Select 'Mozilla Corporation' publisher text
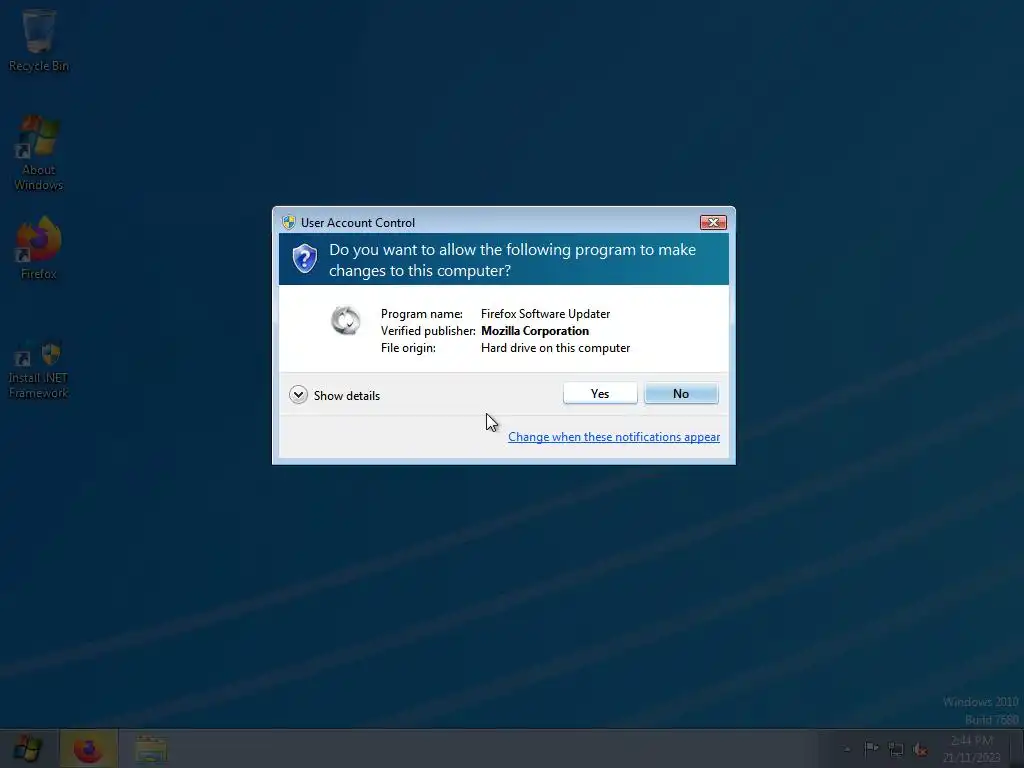 click(x=535, y=331)
